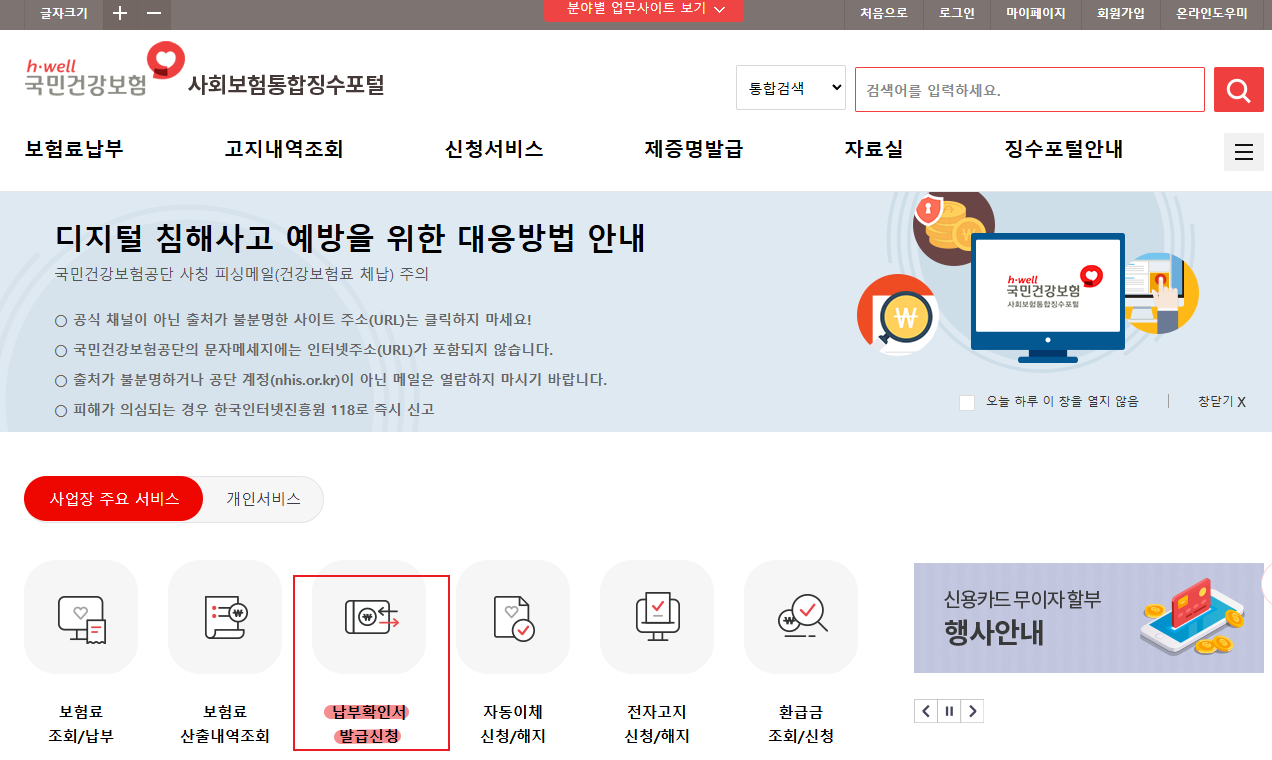Open 마이페이지 link
Image resolution: width=1272 pixels, height=760 pixels.
(x=1036, y=14)
